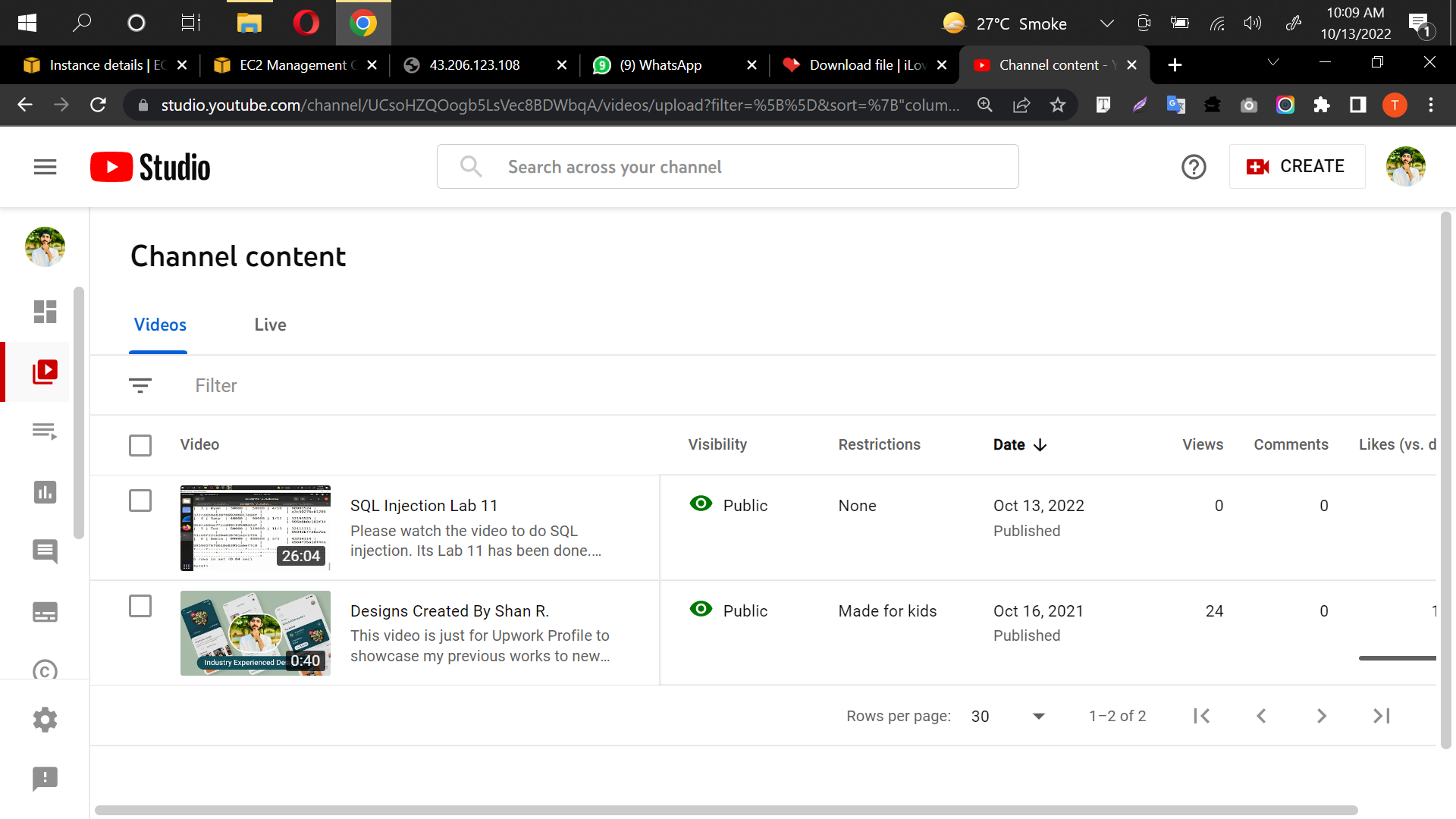Open Settings gear in sidebar

[45, 719]
